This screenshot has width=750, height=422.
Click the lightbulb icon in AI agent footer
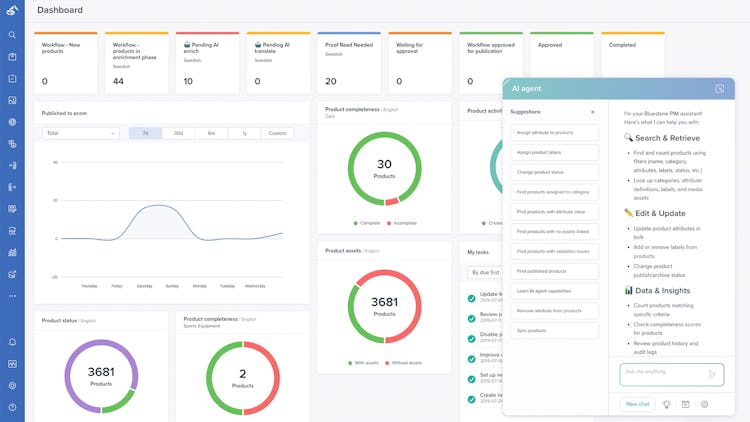[x=666, y=404]
